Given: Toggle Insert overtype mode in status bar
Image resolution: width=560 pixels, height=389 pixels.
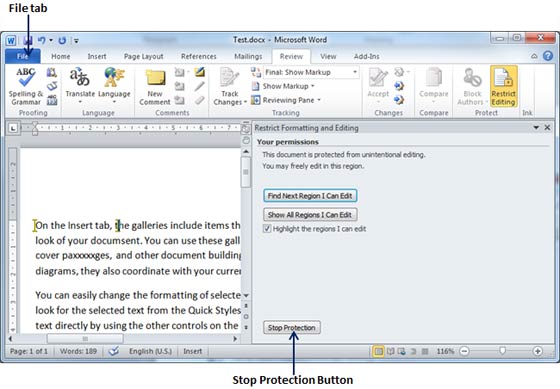Looking at the screenshot, I should pyautogui.click(x=192, y=351).
